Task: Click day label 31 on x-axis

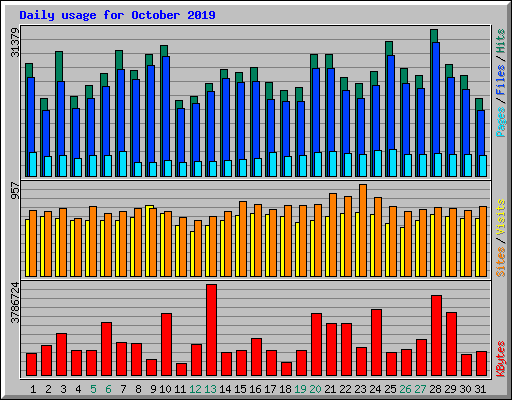Action: click(480, 389)
